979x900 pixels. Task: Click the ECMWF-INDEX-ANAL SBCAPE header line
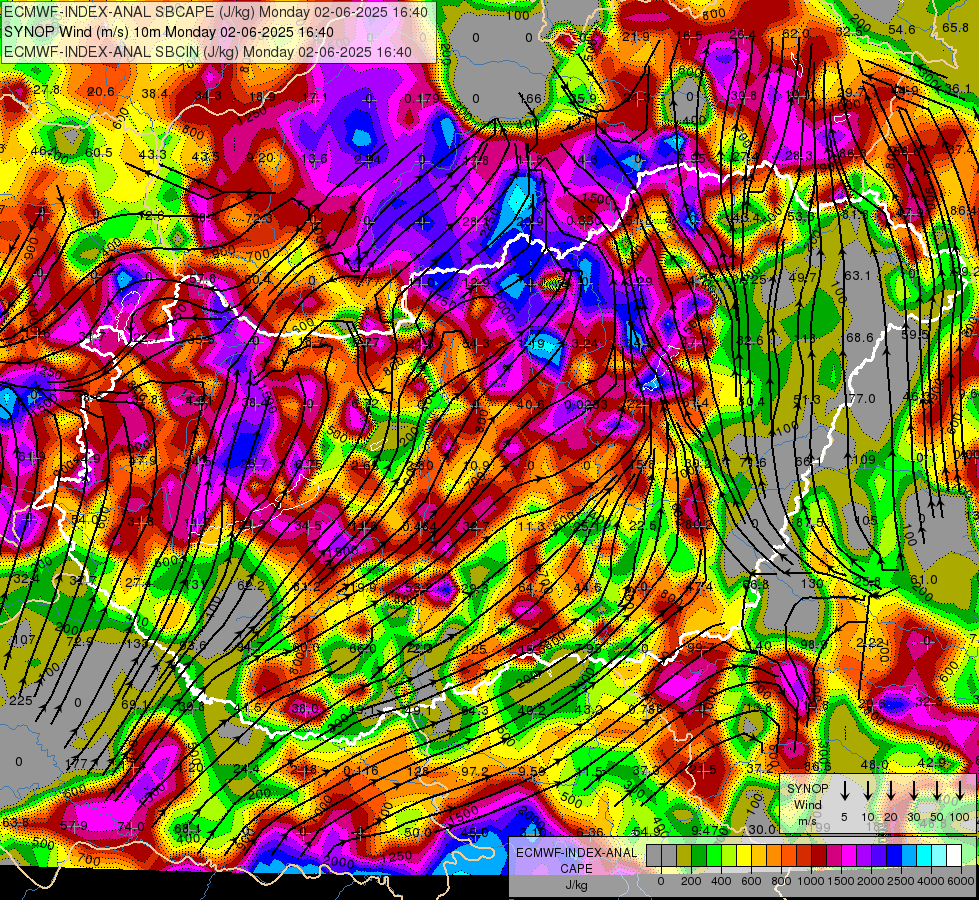pos(216,12)
